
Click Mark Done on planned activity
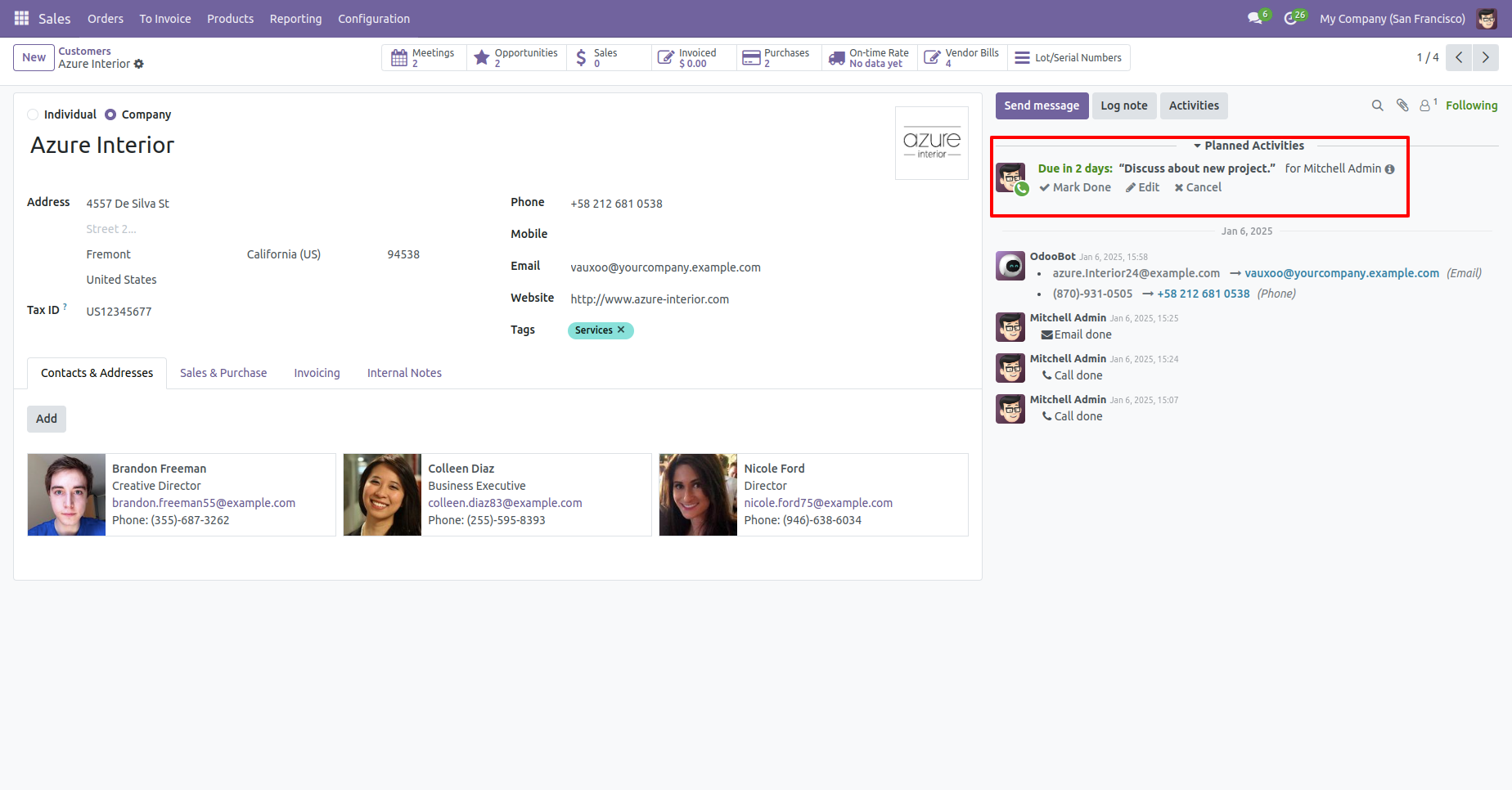coord(1075,187)
